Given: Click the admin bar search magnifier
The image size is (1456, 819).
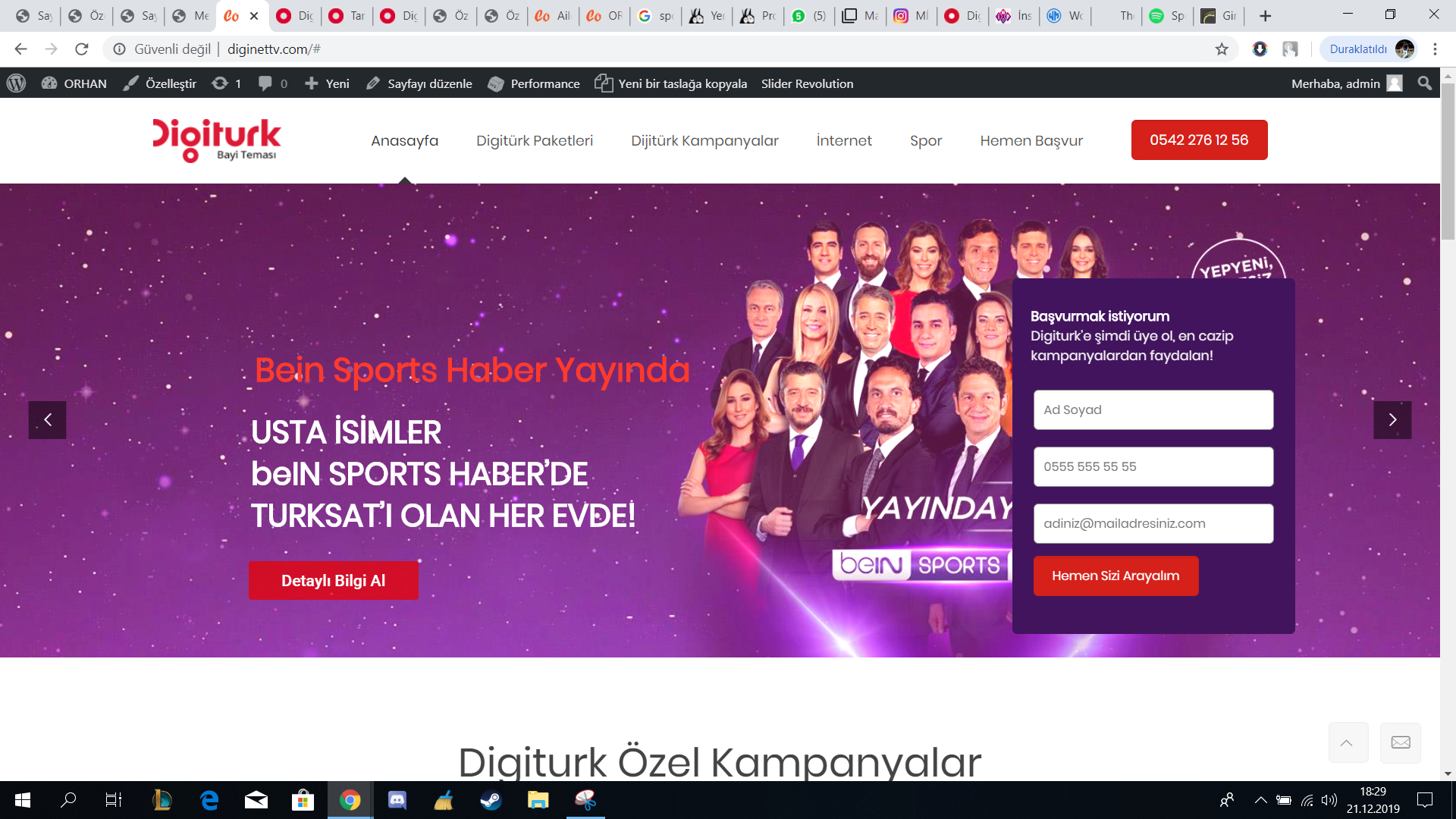Looking at the screenshot, I should point(1425,83).
